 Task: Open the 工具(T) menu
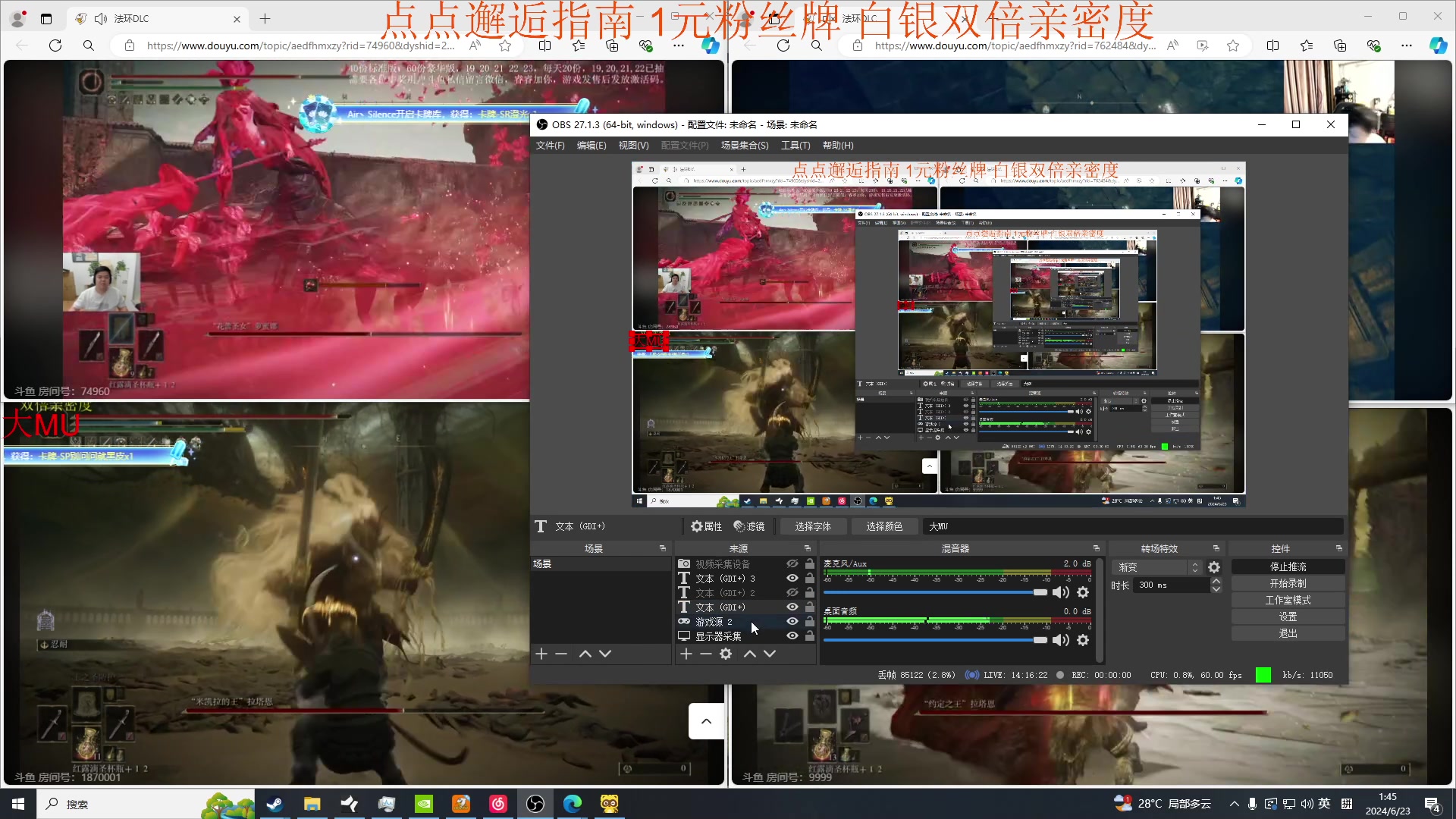point(795,146)
